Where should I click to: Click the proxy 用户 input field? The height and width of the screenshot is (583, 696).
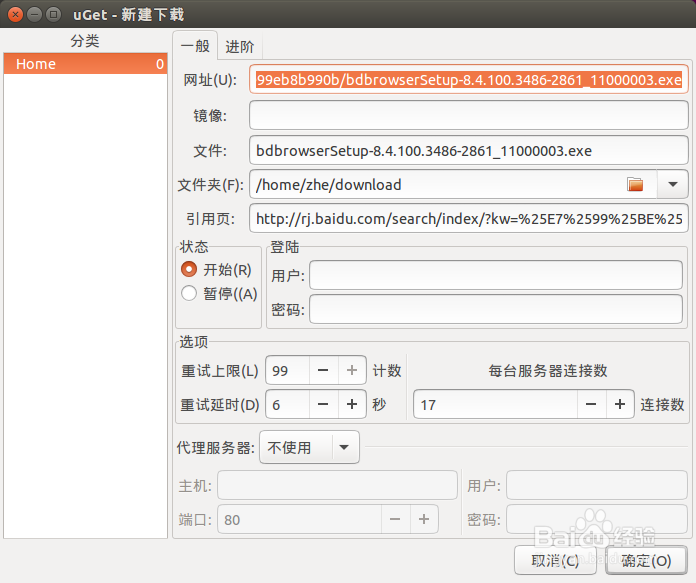tap(597, 485)
